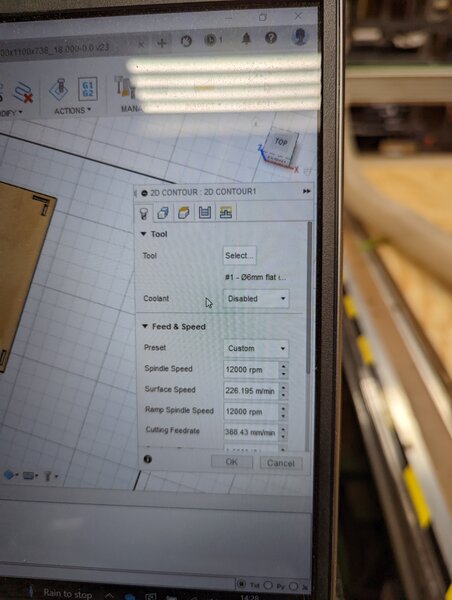
Task: Adjust the Ramp Spindle Speed stepper arrows
Action: tap(284, 412)
